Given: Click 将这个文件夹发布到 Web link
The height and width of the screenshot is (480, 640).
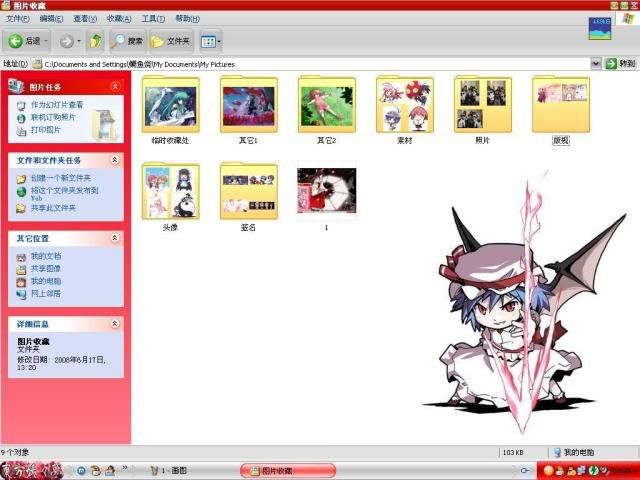Looking at the screenshot, I should (64, 193).
